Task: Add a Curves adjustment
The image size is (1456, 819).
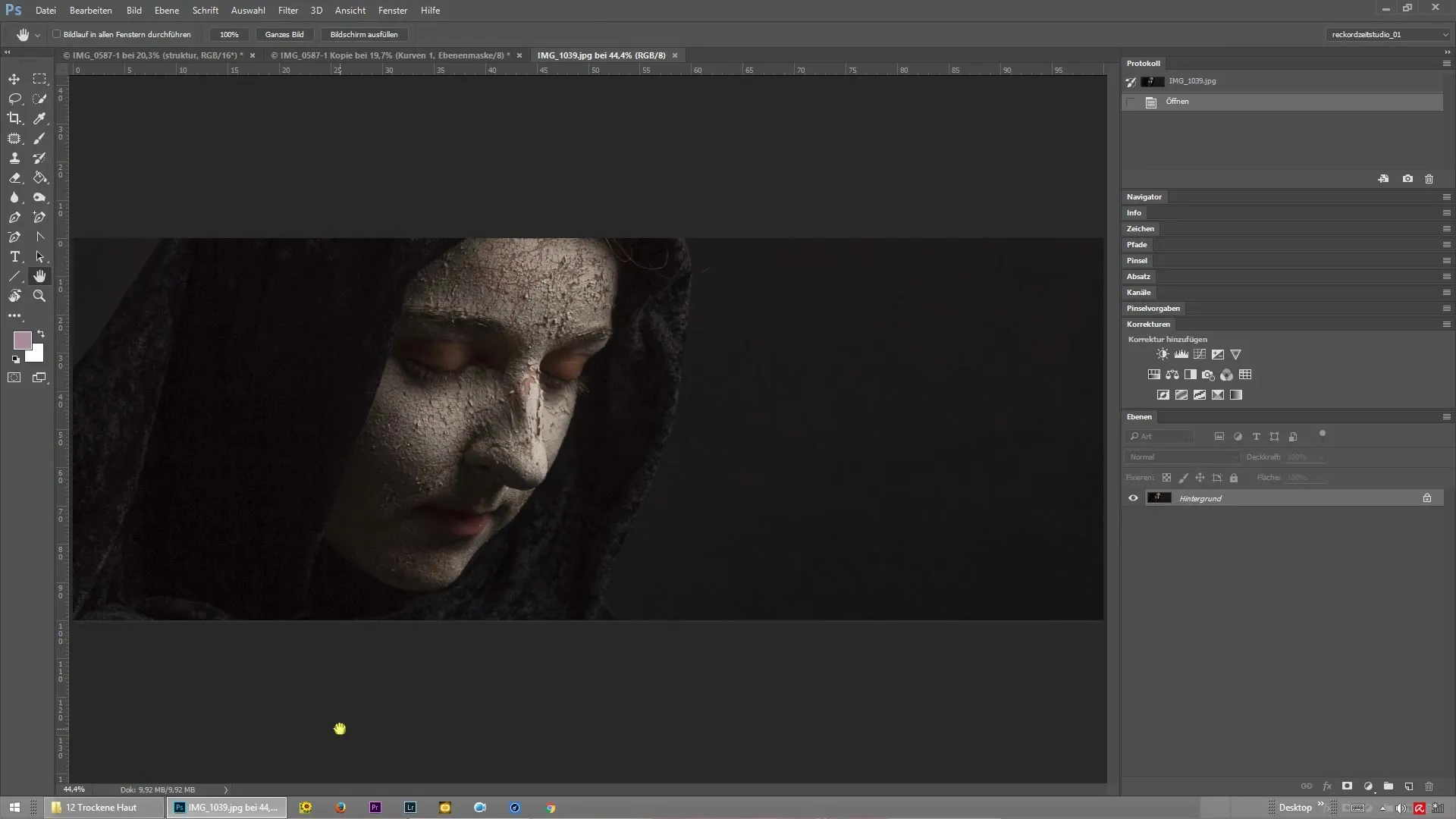Action: click(x=1199, y=354)
